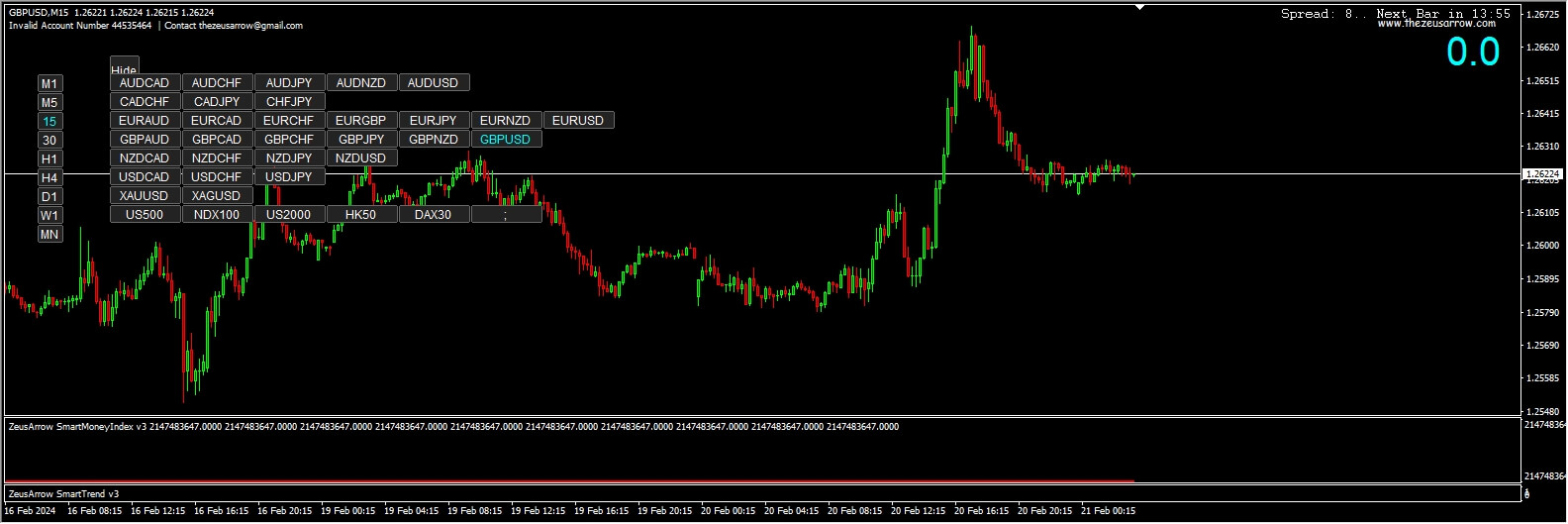Switch chart to USDCHF
This screenshot has width=1568, height=524.
pyautogui.click(x=217, y=177)
